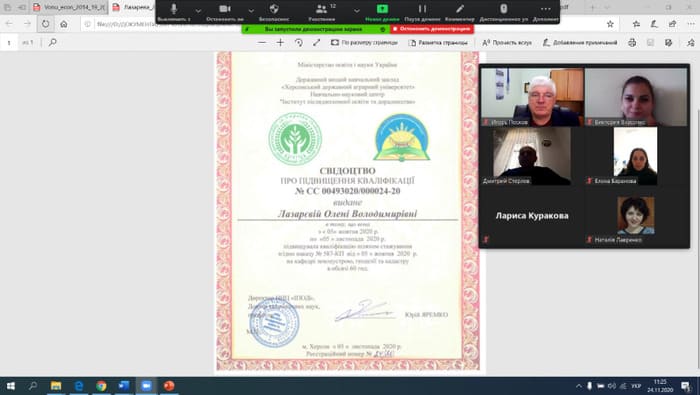Open PowerPoint from the taskbar
This screenshot has width=700, height=395.
pyautogui.click(x=169, y=386)
